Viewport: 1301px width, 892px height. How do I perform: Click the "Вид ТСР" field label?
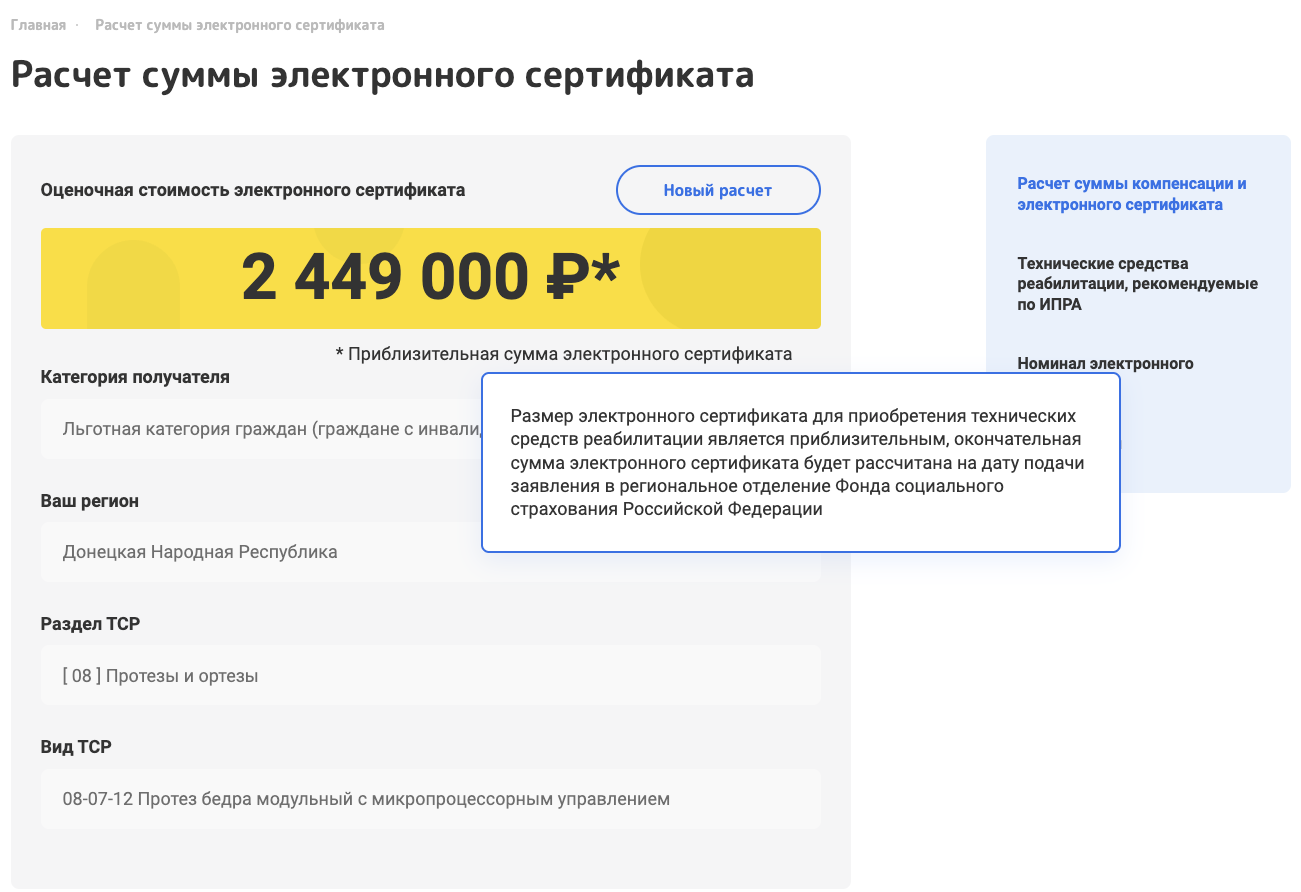76,747
